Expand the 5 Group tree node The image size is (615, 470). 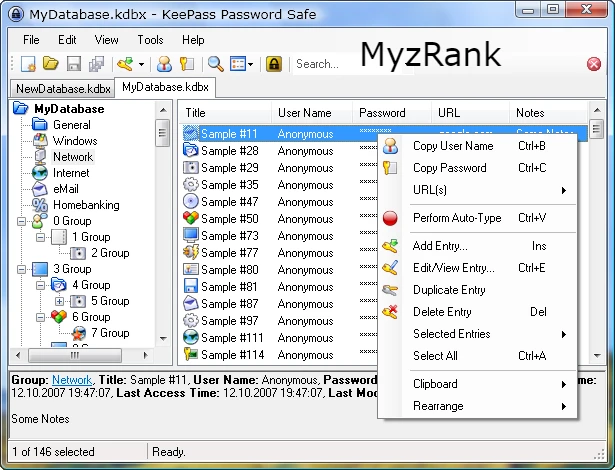59,301
